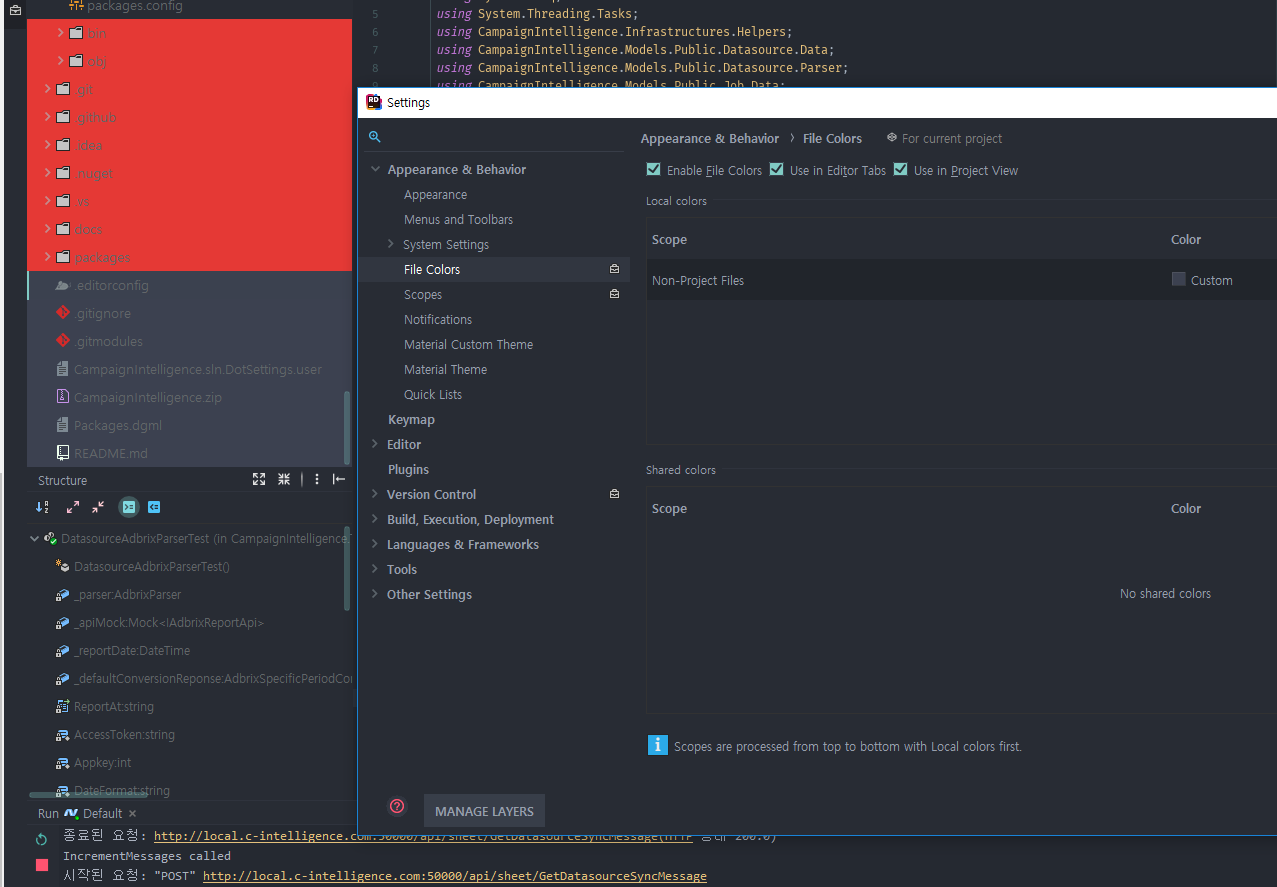Image resolution: width=1277 pixels, height=887 pixels.
Task: Select the Non-Project Files scope row
Action: (961, 280)
